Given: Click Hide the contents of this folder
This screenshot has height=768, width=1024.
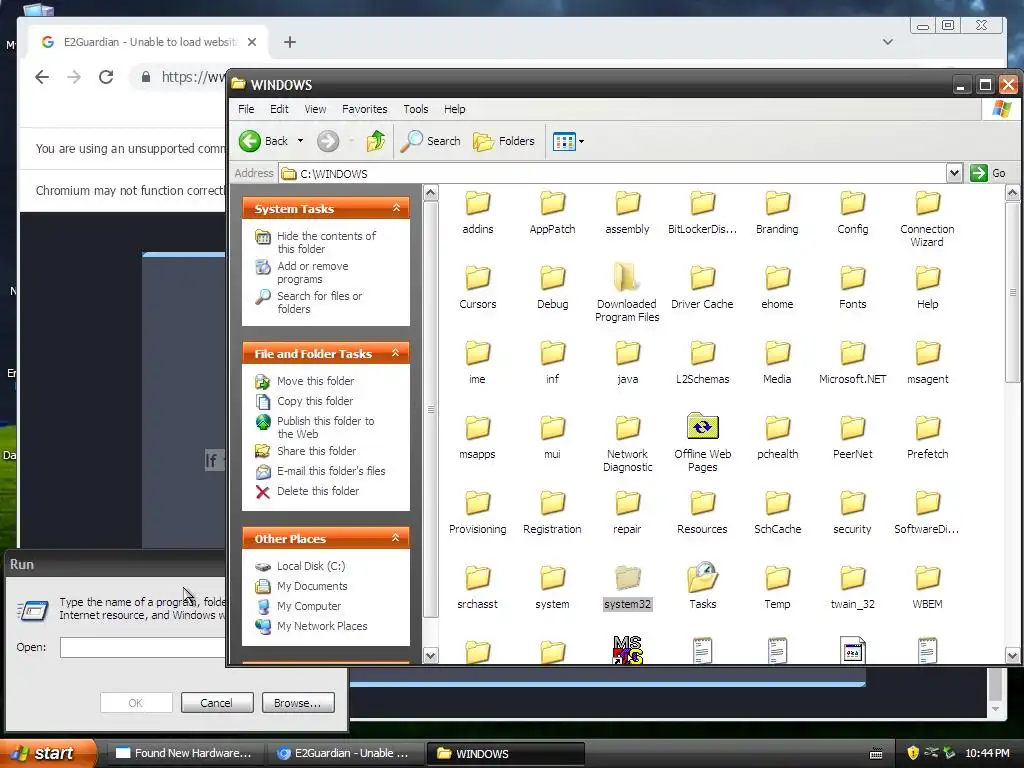Looking at the screenshot, I should point(326,242).
